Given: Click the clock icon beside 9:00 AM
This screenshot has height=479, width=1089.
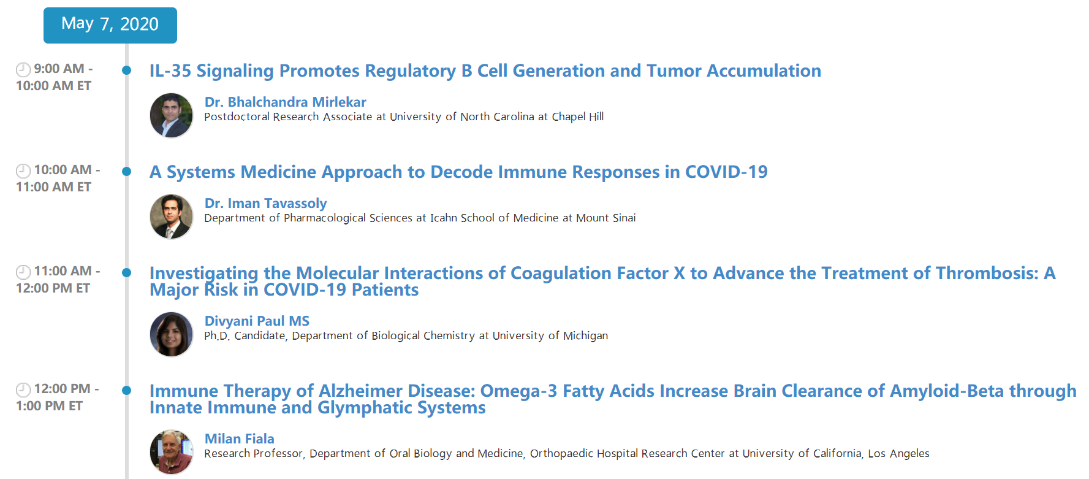Looking at the screenshot, I should 23,70.
